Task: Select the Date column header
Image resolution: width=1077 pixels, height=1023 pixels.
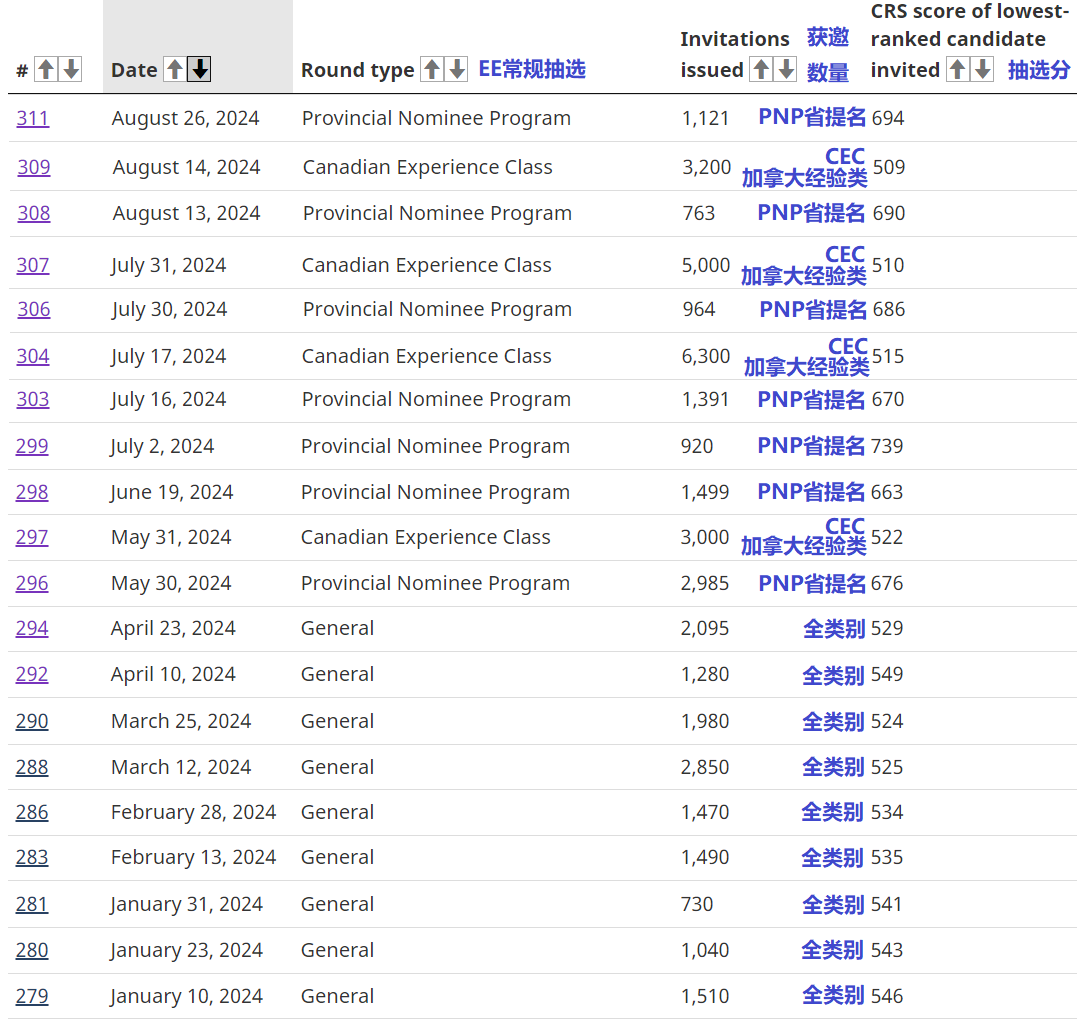Action: 134,70
